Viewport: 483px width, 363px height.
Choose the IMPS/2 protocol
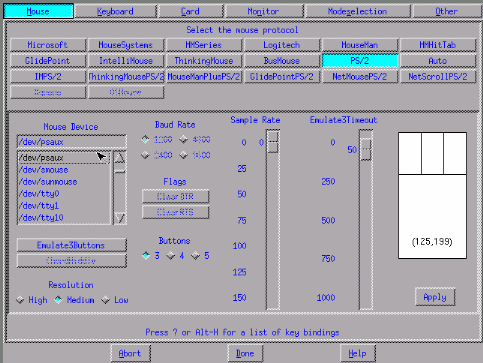click(x=48, y=77)
